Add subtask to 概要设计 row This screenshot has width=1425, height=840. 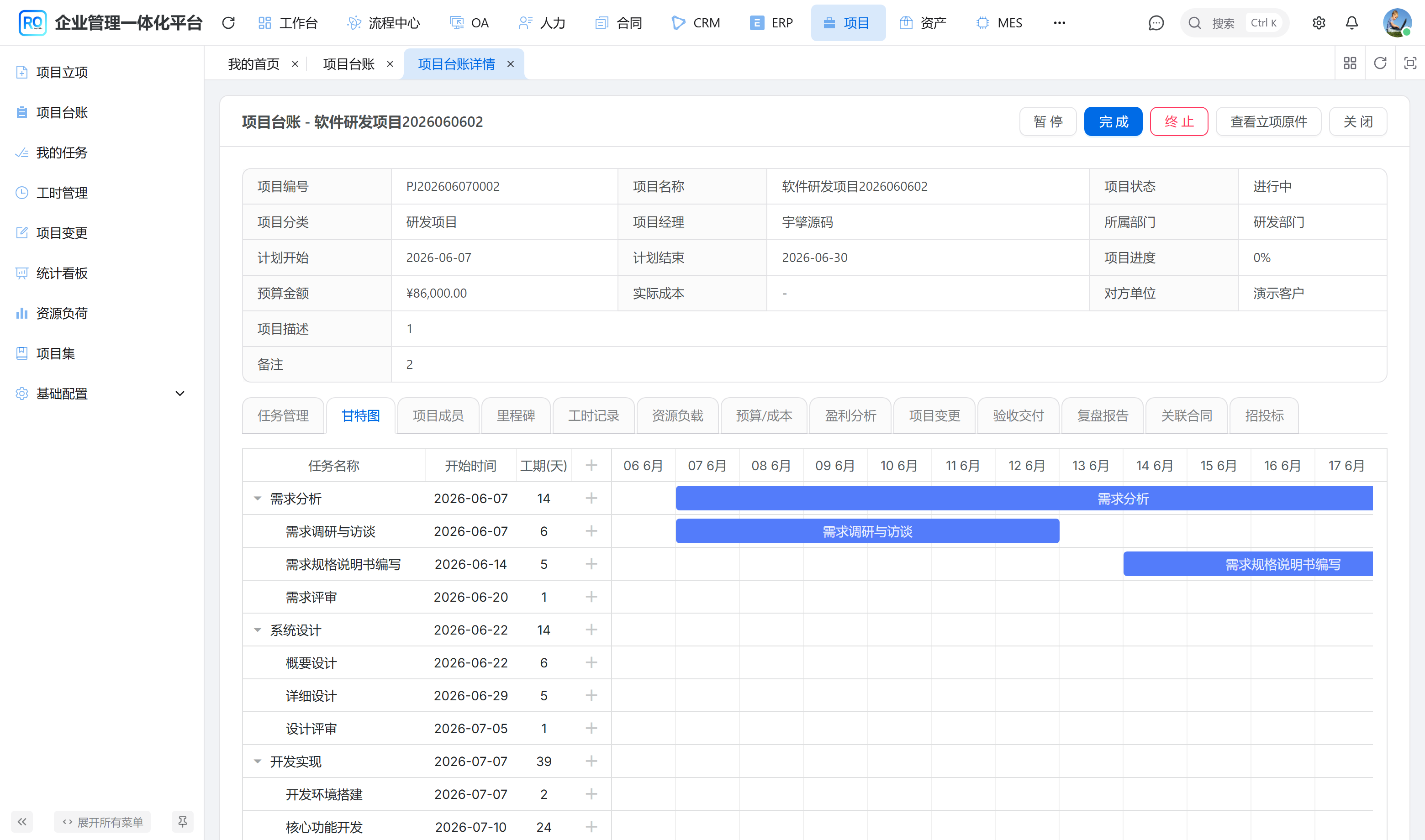[x=591, y=662]
